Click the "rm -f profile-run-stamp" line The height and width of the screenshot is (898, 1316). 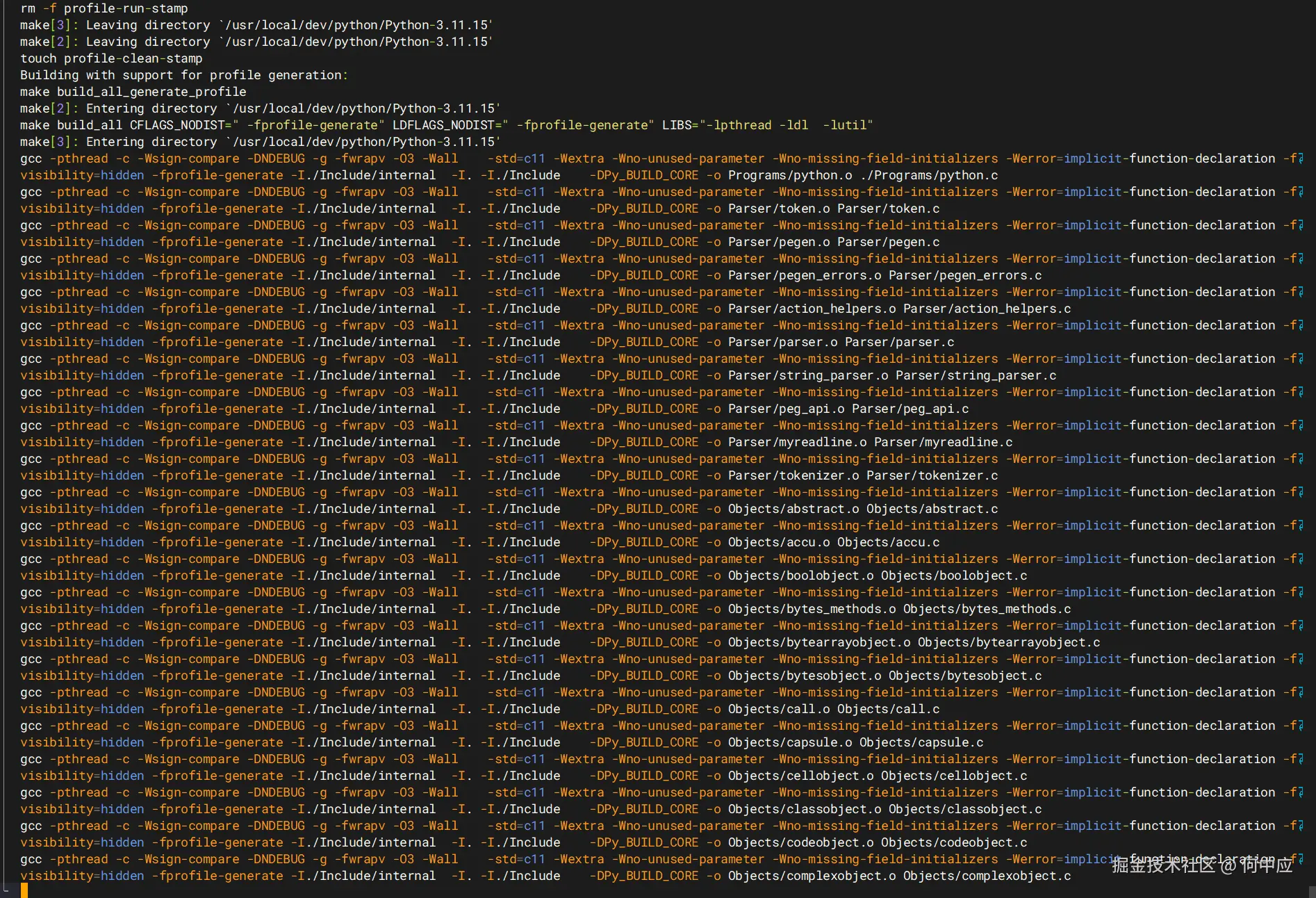coord(104,8)
